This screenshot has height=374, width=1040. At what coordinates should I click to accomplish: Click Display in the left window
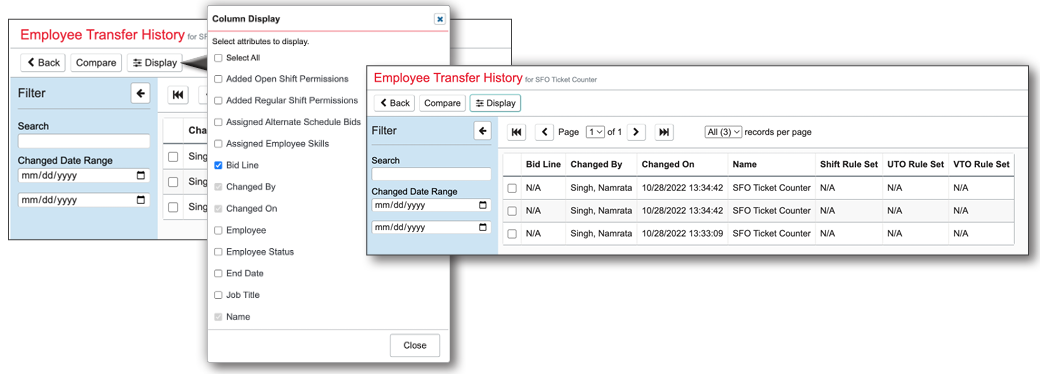(x=155, y=63)
